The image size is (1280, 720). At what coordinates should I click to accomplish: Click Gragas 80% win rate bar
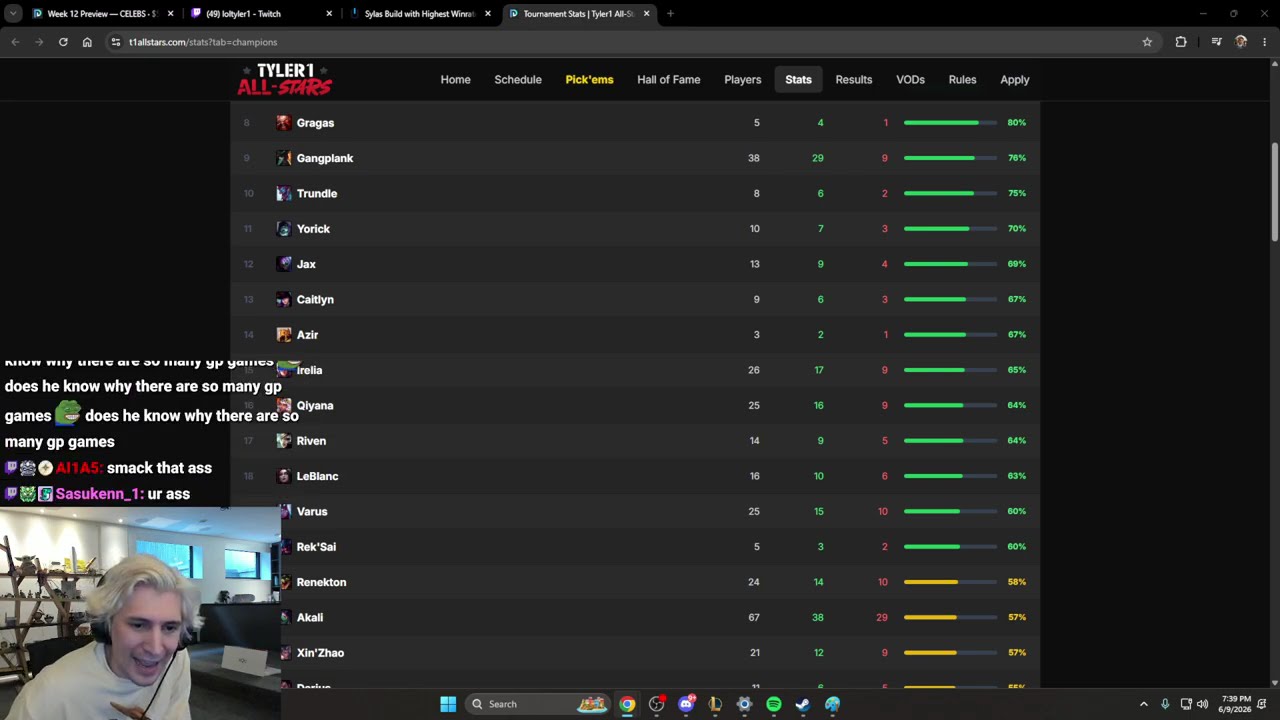[950, 123]
